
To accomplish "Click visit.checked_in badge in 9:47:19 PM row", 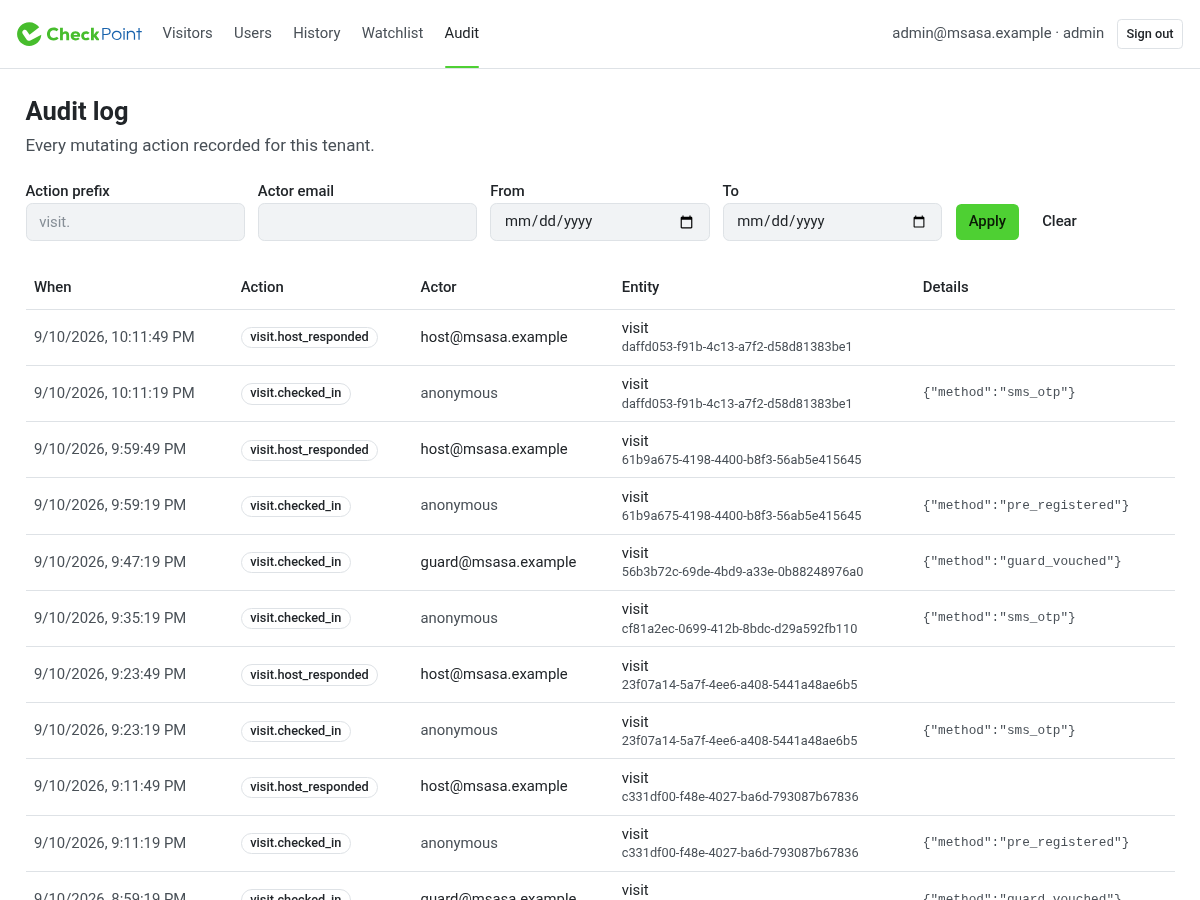I will (x=296, y=562).
